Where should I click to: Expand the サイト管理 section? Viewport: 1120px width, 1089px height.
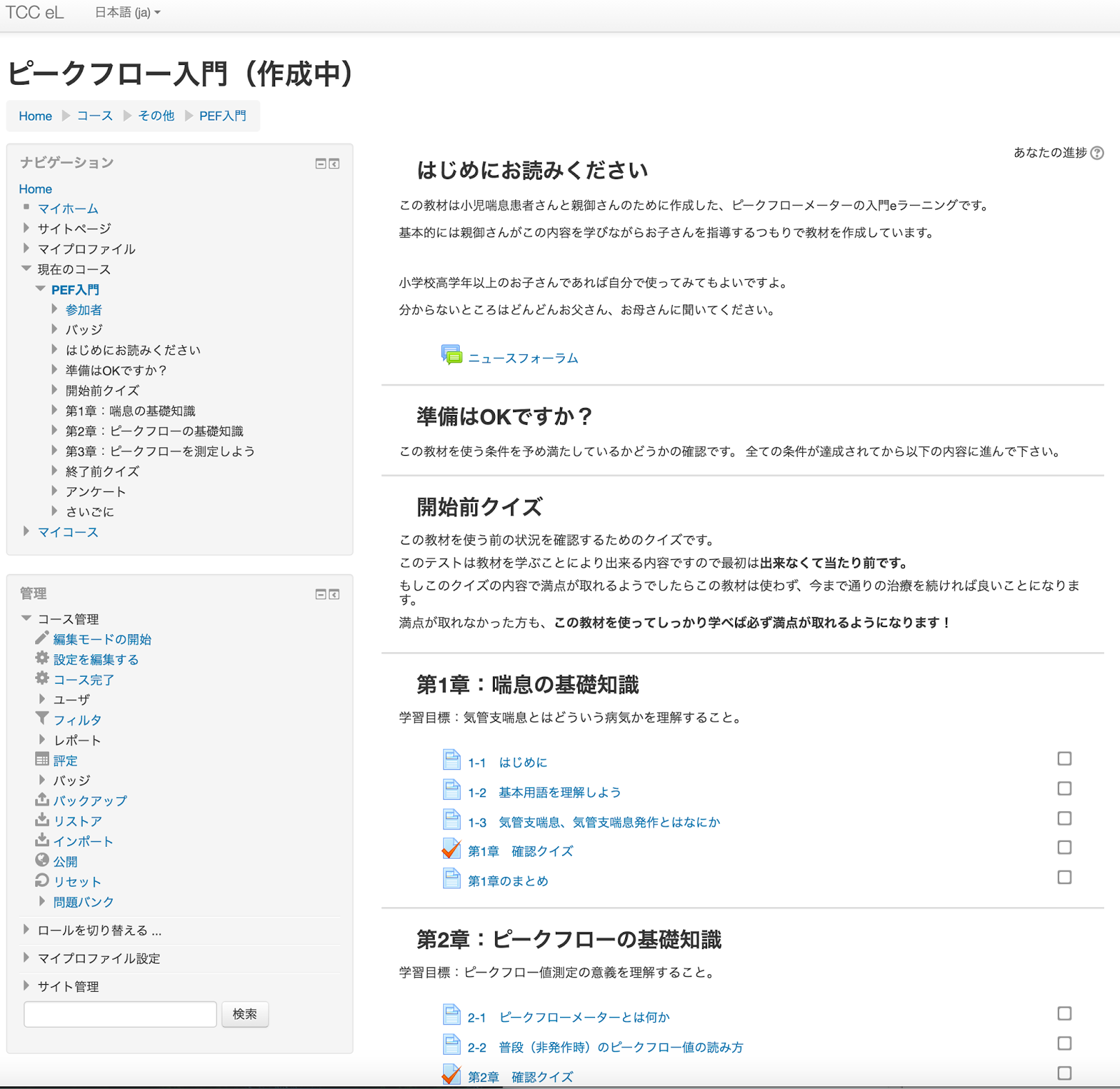(x=27, y=985)
